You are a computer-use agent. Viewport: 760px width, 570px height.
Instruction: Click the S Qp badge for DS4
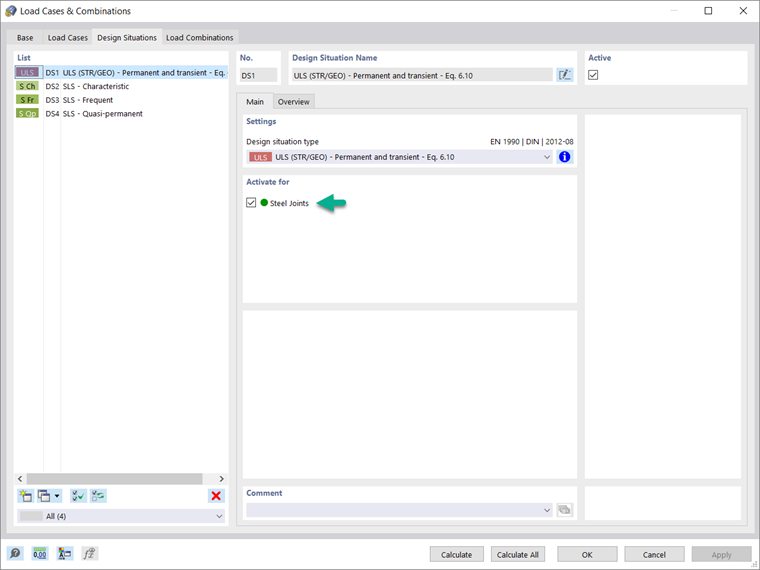(28, 113)
